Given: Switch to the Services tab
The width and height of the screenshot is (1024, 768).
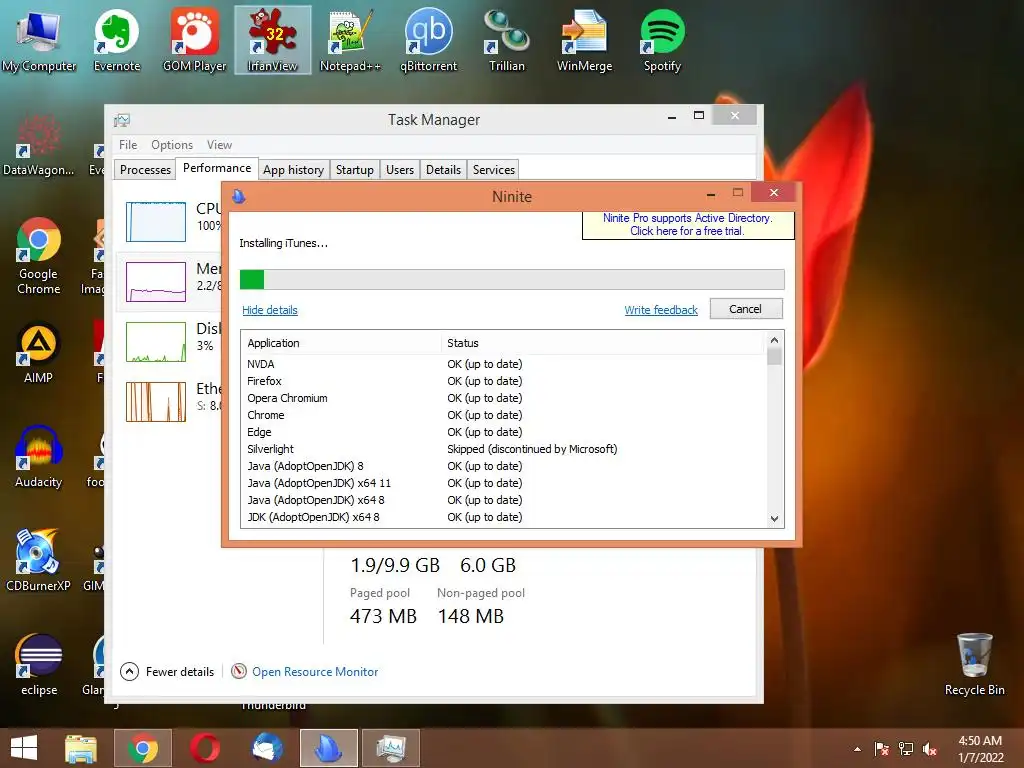Looking at the screenshot, I should tap(494, 170).
